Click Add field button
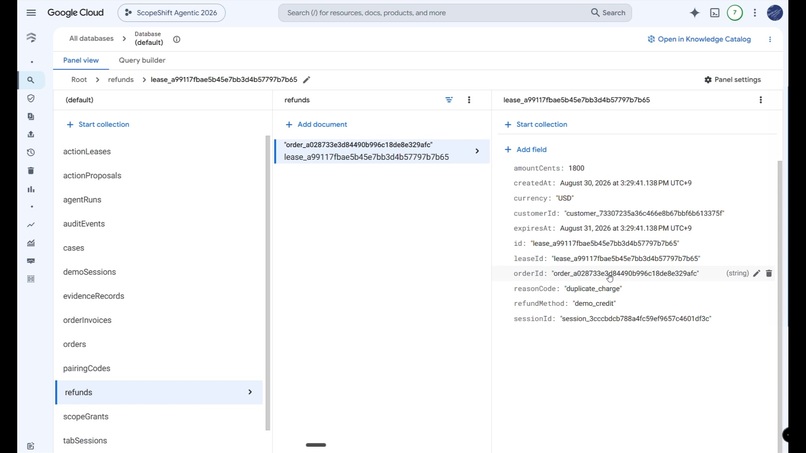The width and height of the screenshot is (806, 453). (525, 150)
